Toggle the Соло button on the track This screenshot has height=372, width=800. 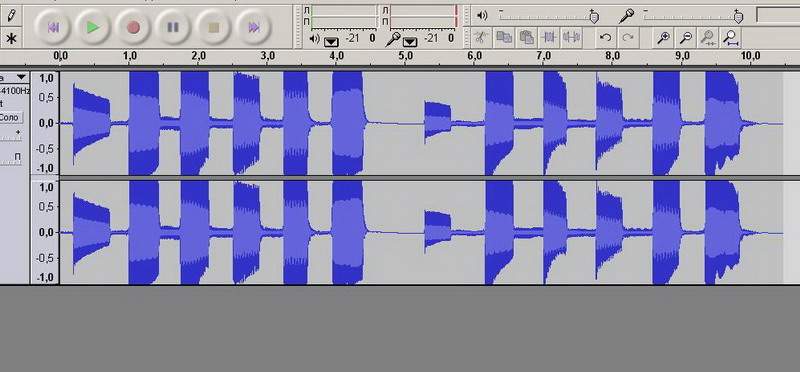(10, 117)
